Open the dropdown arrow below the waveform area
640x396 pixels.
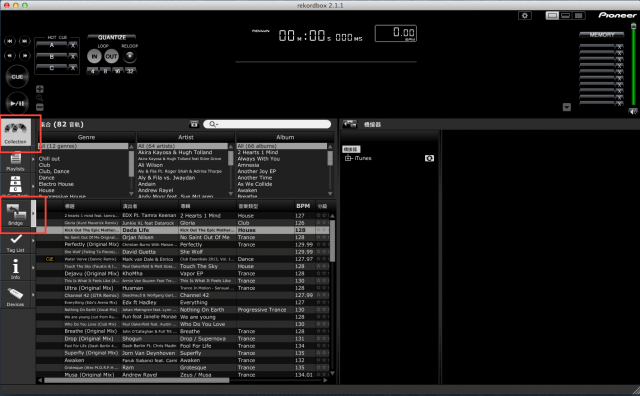567,107
